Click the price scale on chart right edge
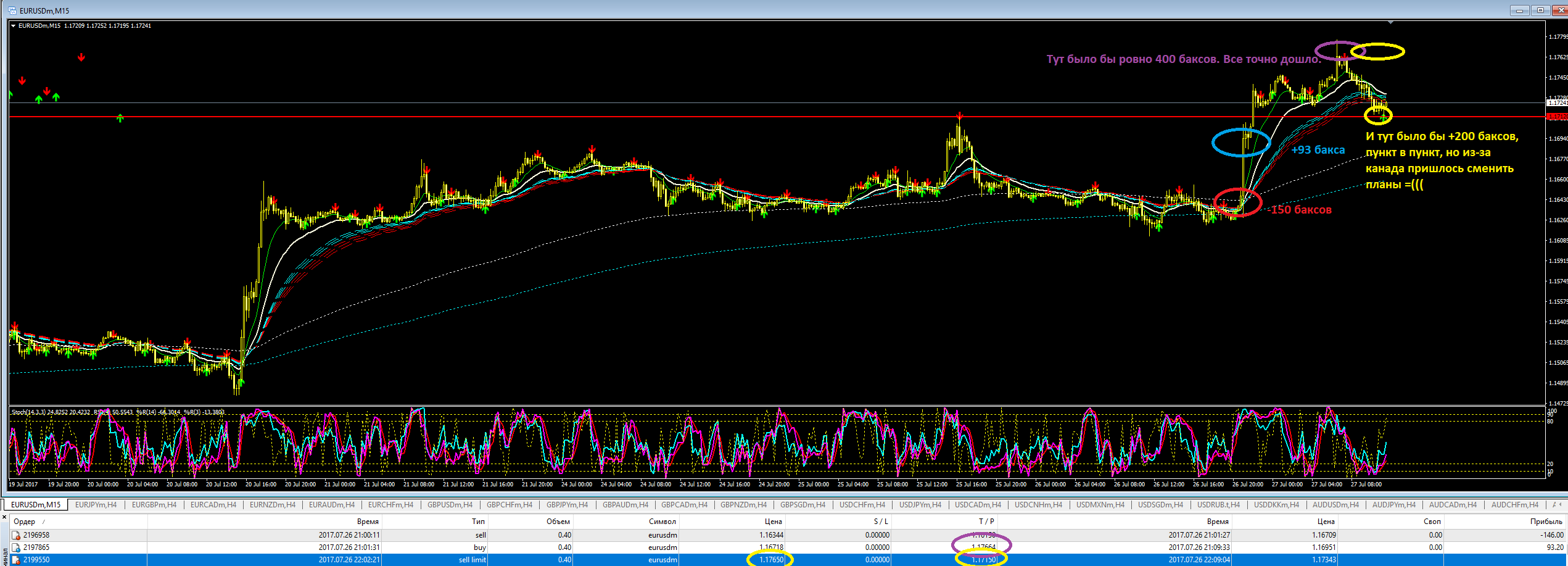1568x566 pixels. coord(1555,216)
